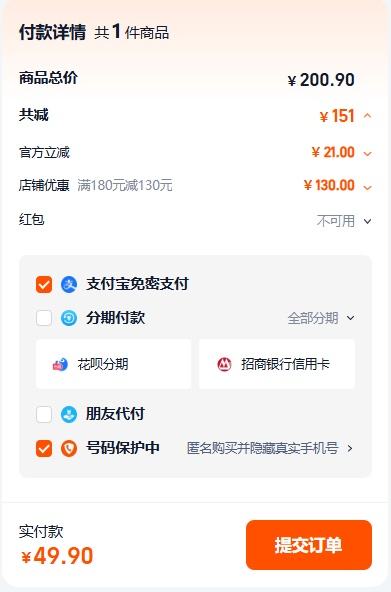This screenshot has height=592, width=391.
Task: Check the 分期付款 checkbox
Action: click(44, 318)
